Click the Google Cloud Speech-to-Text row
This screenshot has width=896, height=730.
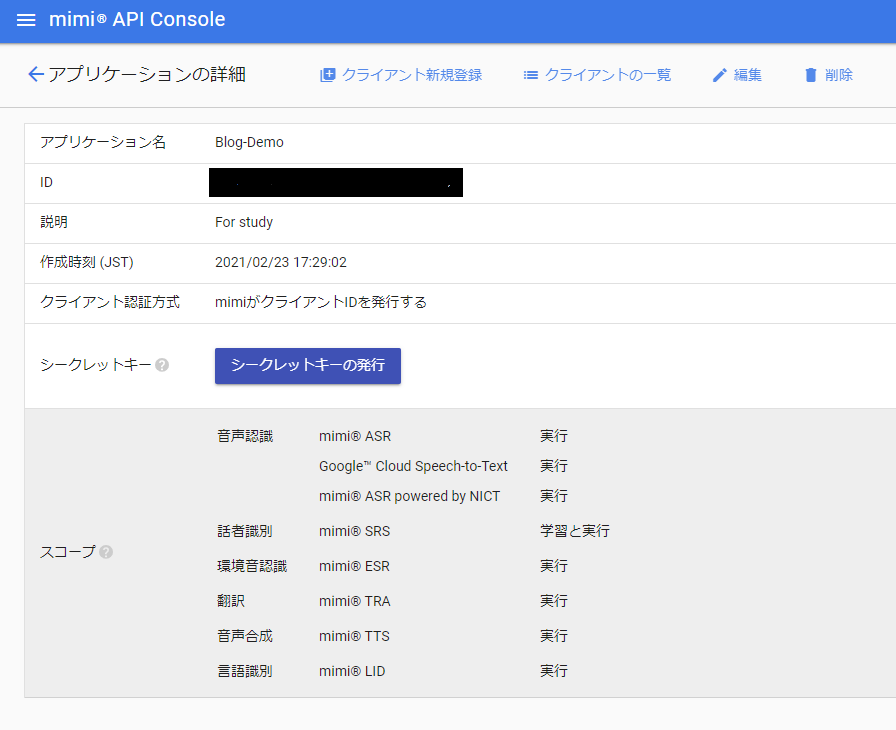(x=413, y=466)
